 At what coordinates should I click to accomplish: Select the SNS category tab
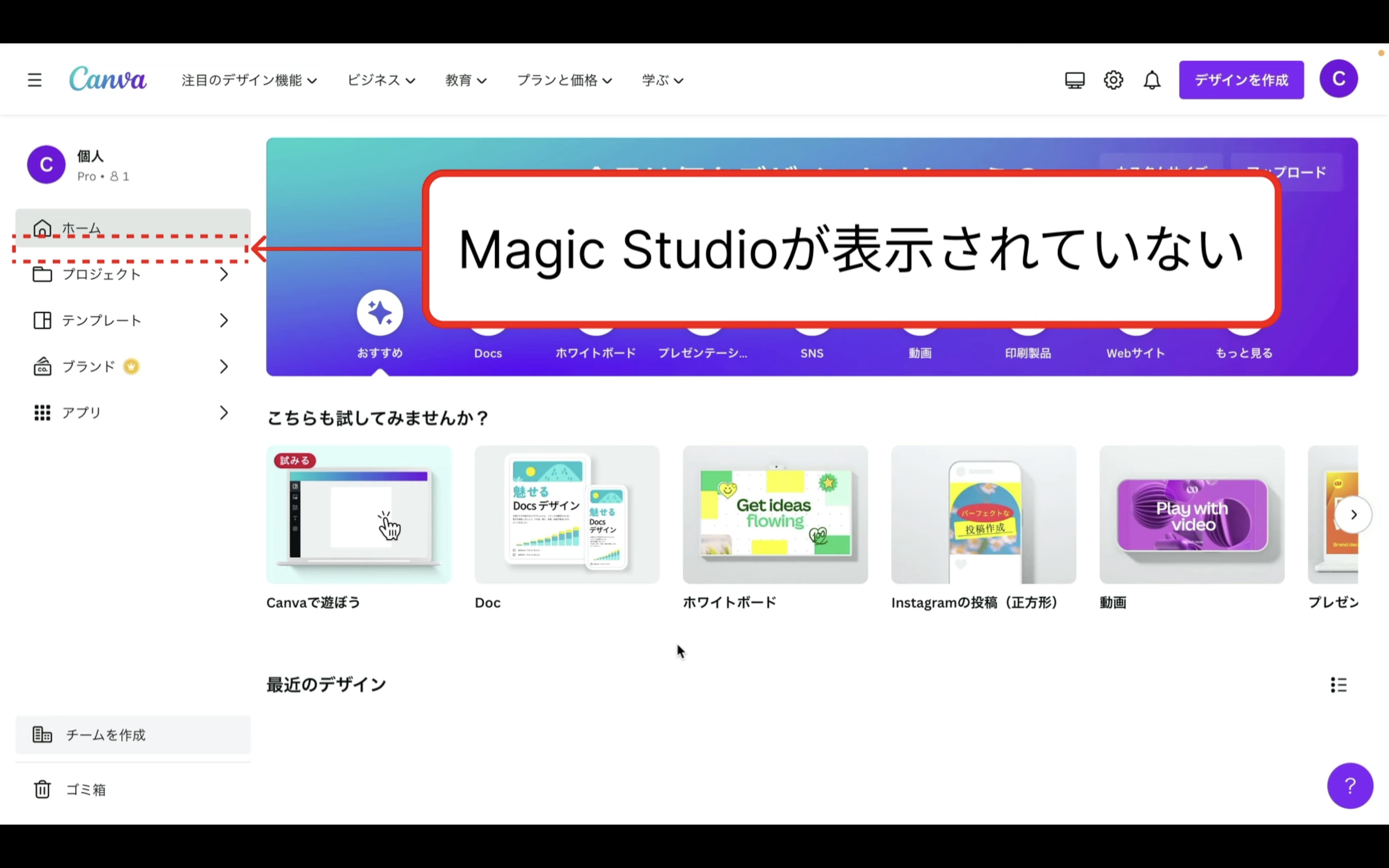(812, 353)
